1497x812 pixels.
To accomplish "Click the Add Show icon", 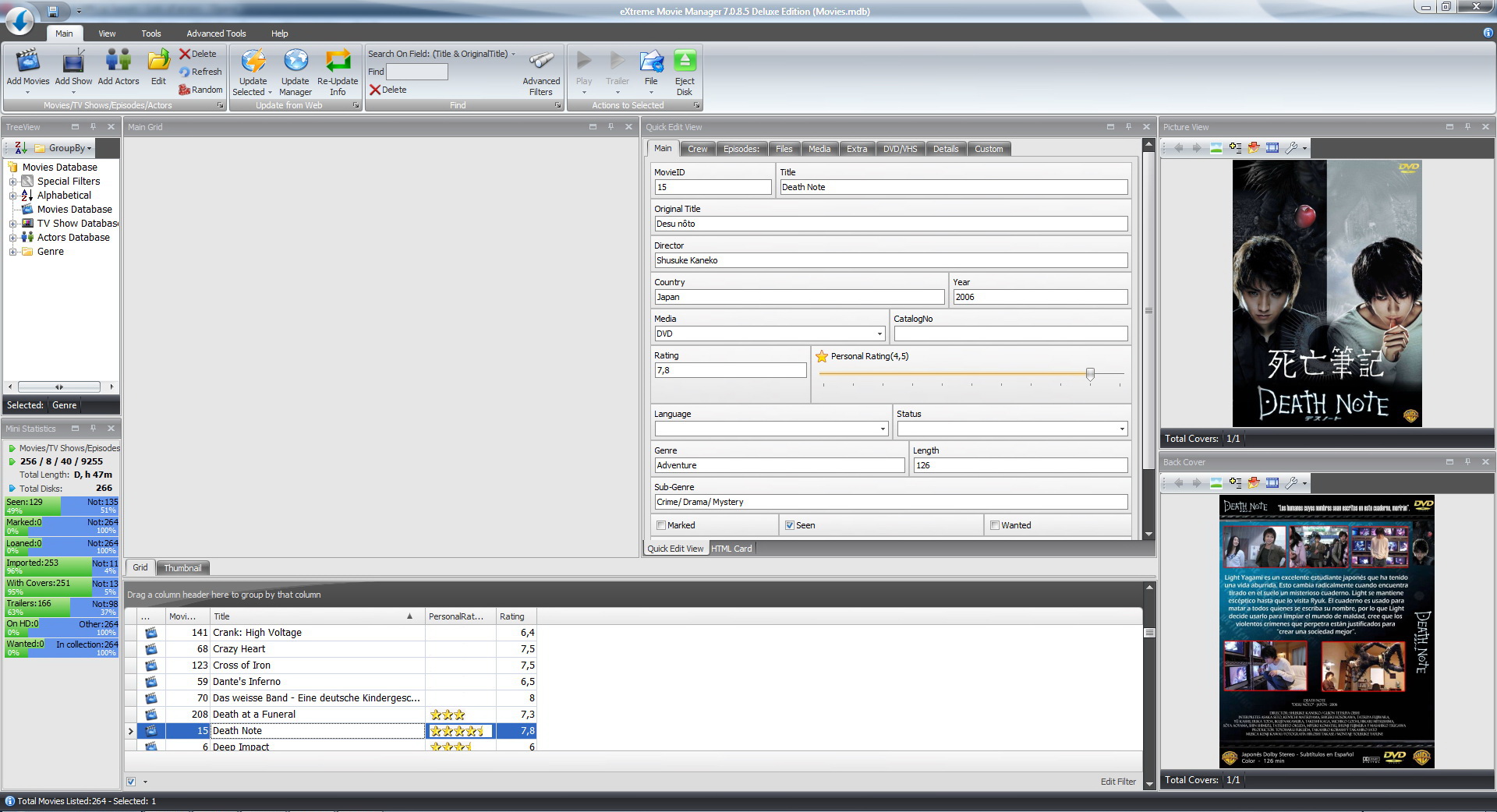I will coord(73,61).
